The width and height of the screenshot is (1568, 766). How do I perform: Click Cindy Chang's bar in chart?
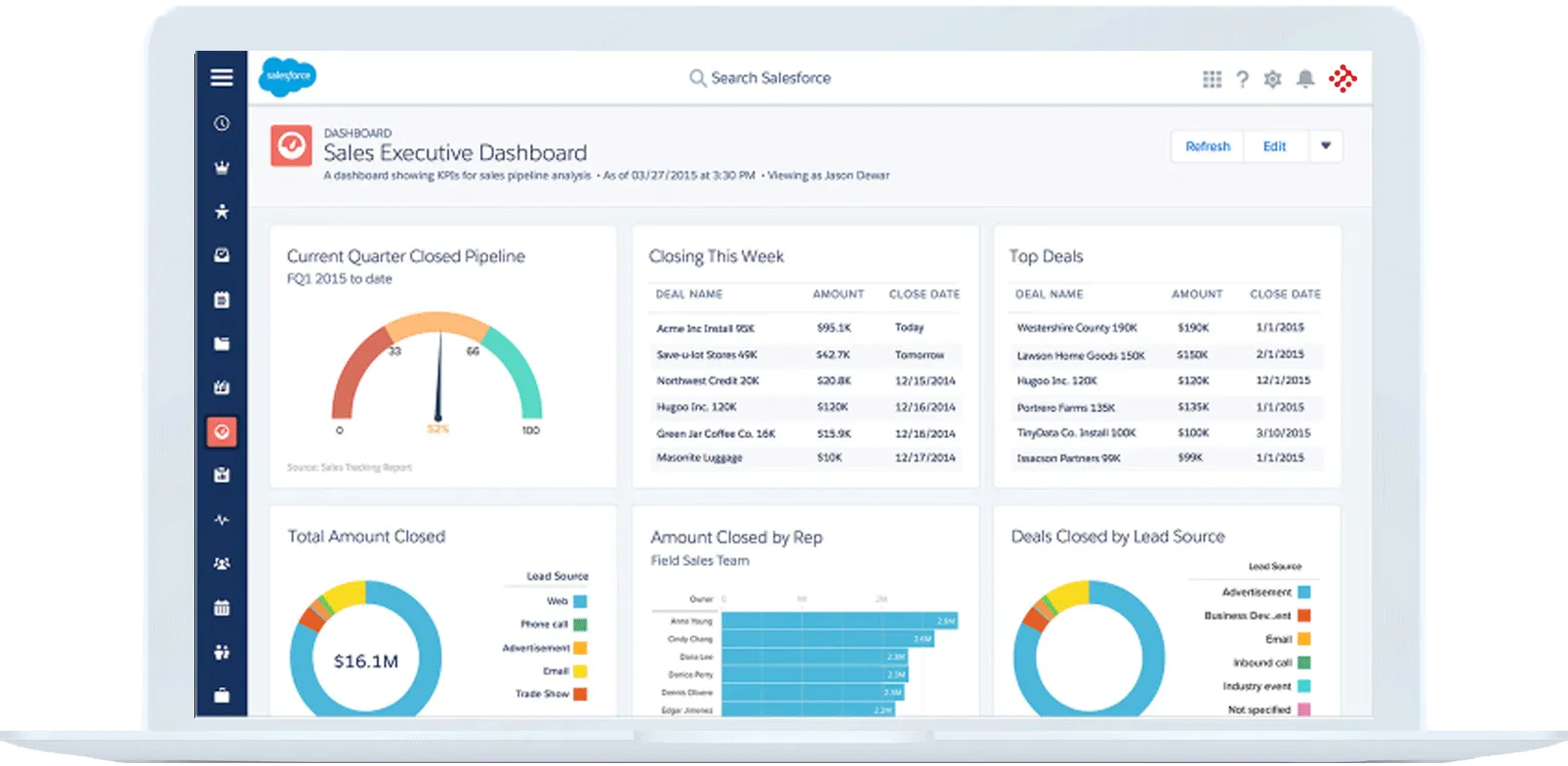pos(828,639)
